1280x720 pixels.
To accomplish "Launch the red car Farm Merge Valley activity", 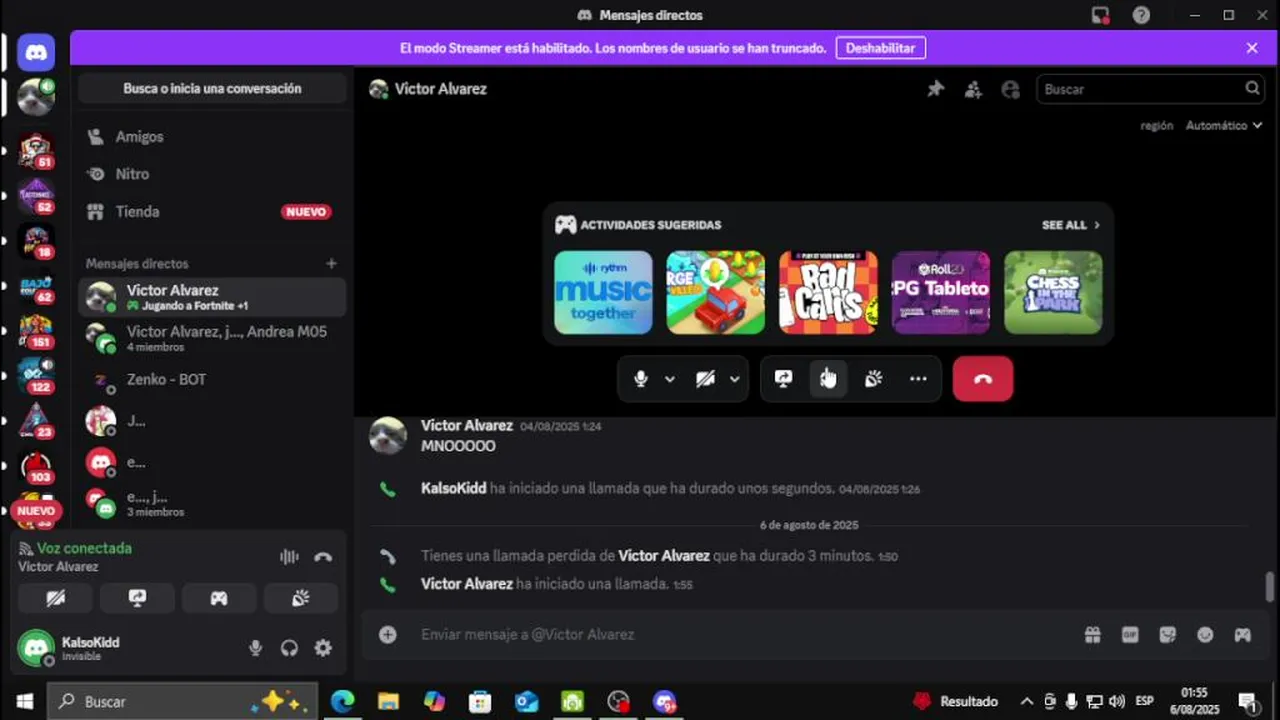I will (x=715, y=292).
